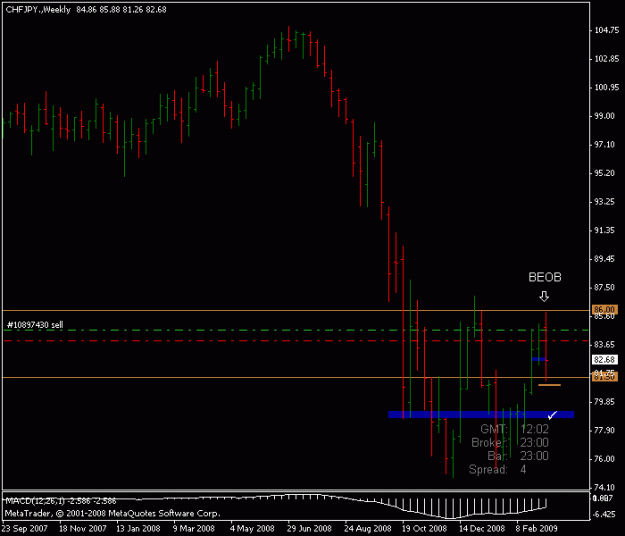Select the short orange line segment below the last bar
Image resolution: width=625 pixels, height=536 pixels.
pos(550,385)
